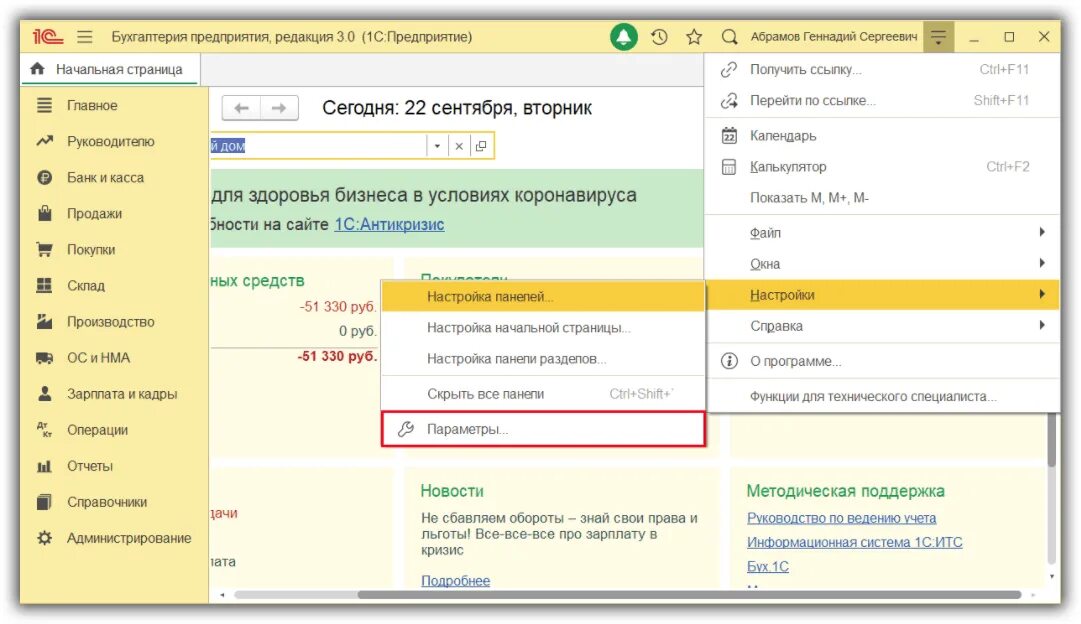Open the hamburger sections menu icon
1081x624 pixels.
tap(85, 37)
